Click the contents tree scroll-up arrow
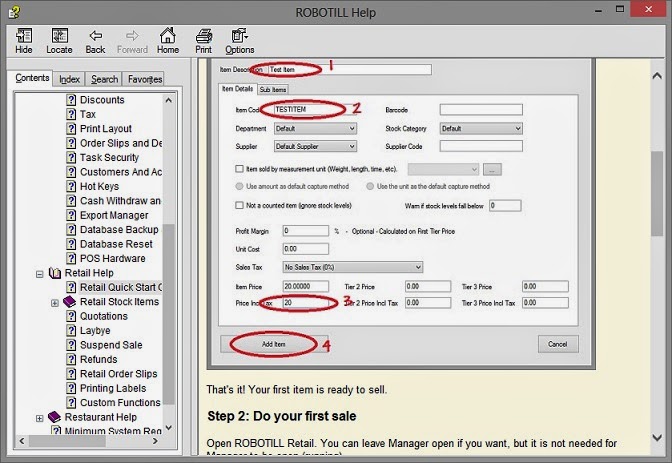 pyautogui.click(x=169, y=100)
